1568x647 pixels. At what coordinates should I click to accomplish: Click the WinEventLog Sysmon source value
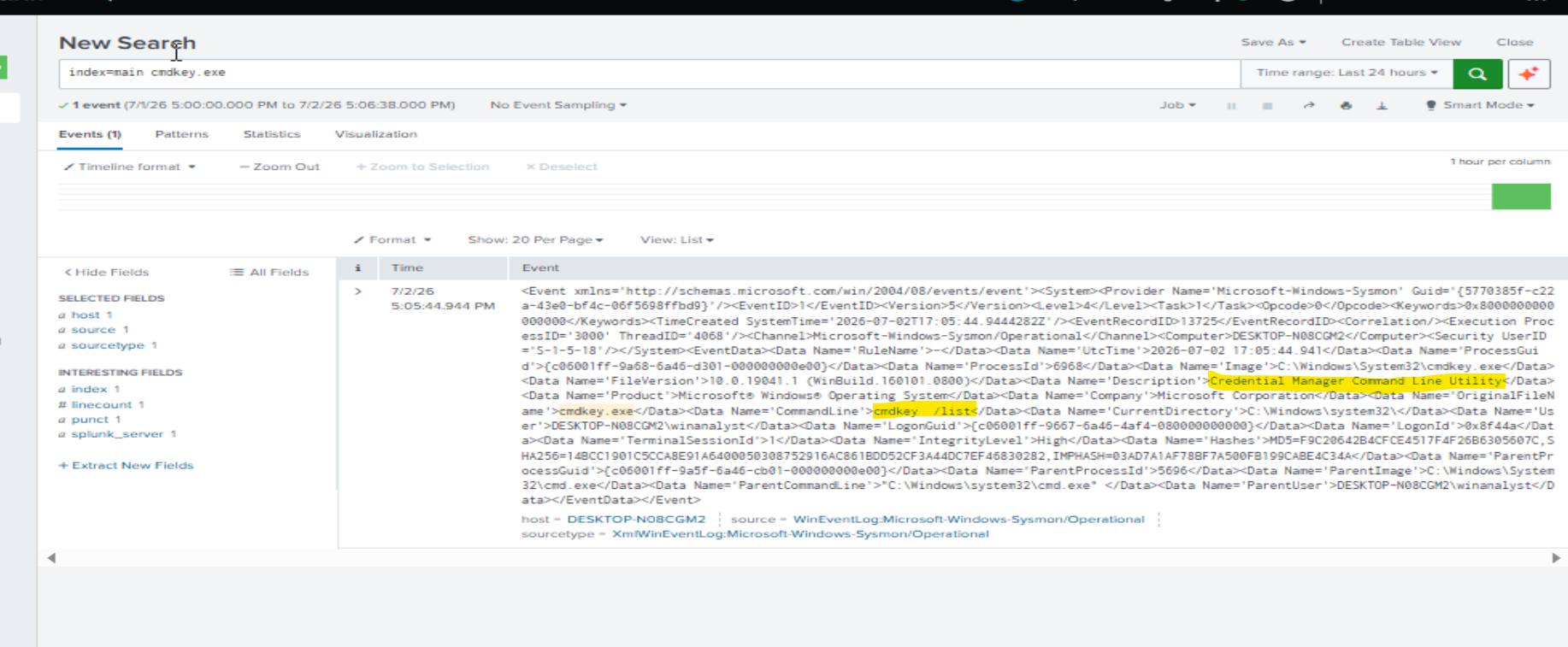(969, 519)
